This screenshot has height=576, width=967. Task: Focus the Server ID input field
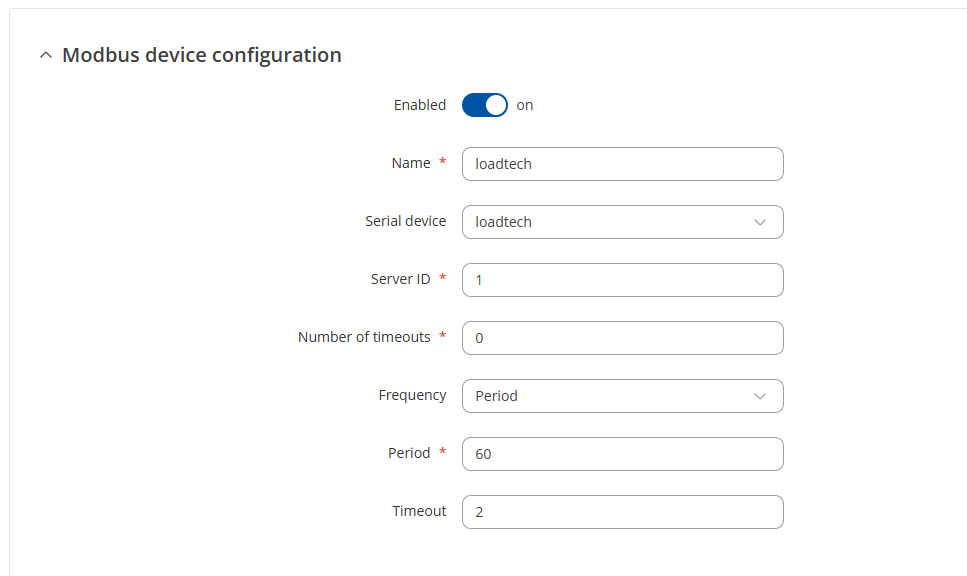click(623, 280)
